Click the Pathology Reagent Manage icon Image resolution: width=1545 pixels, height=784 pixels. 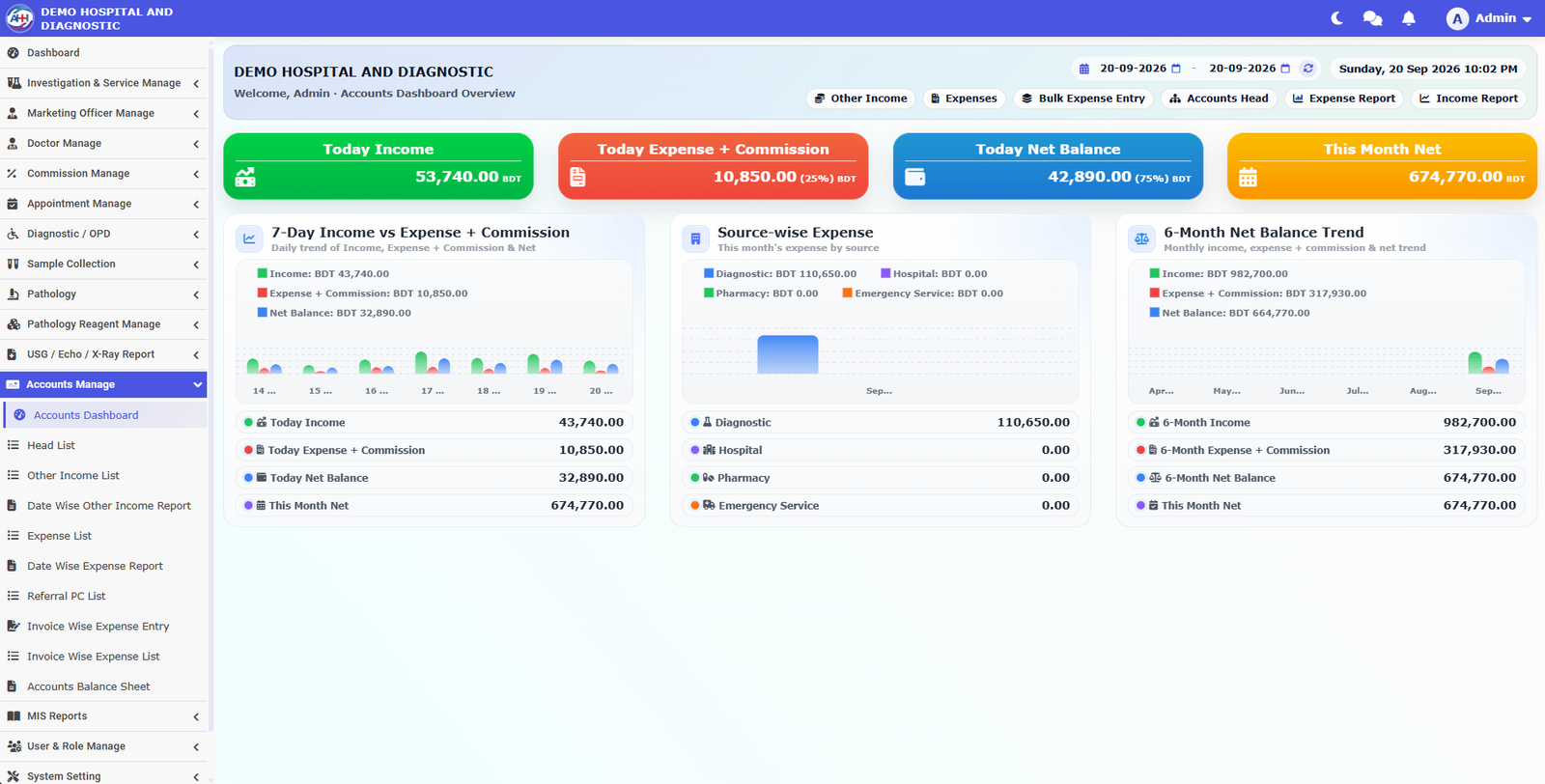point(13,324)
